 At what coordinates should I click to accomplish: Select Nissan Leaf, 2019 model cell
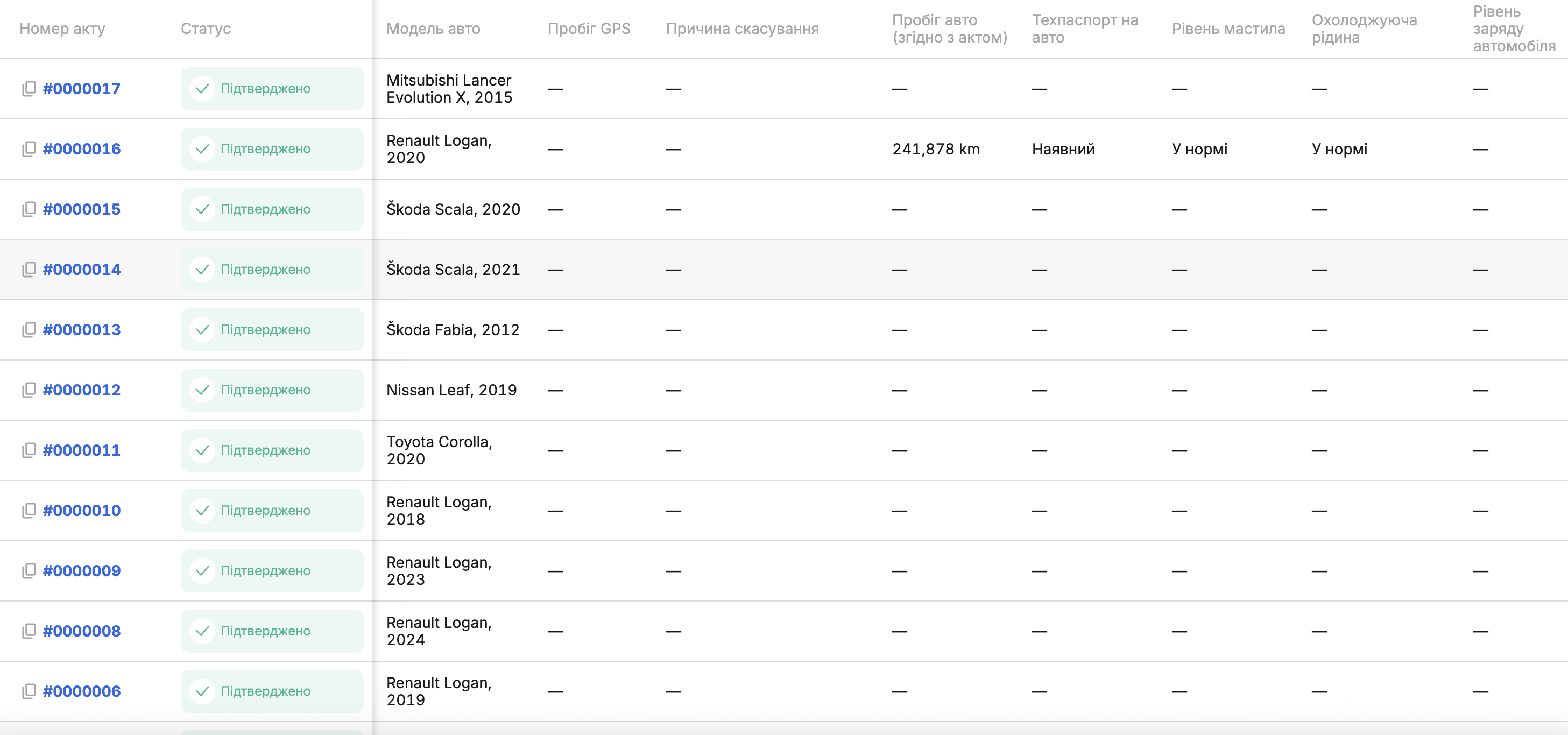click(x=451, y=390)
